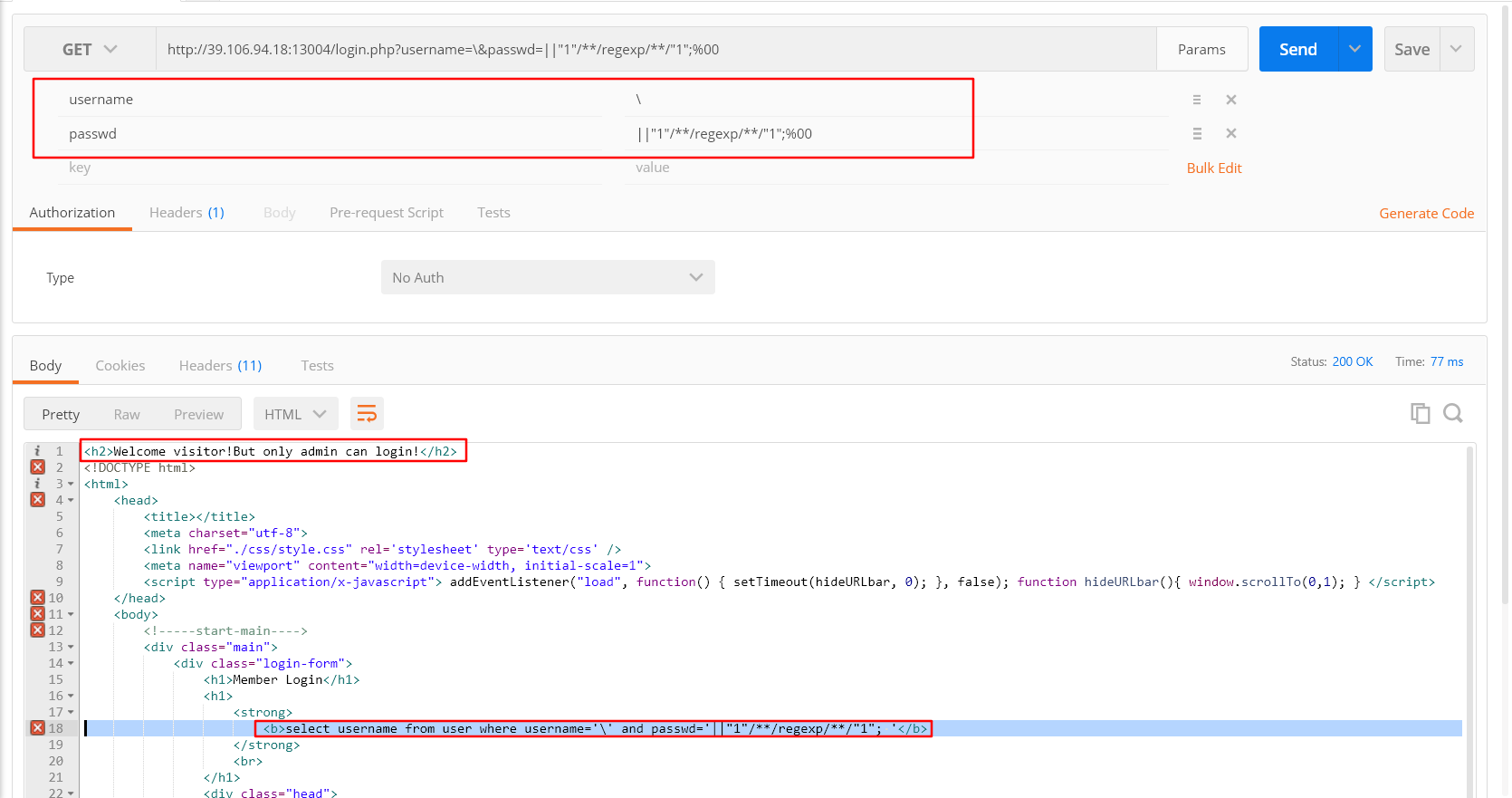
Task: Click the info marker on line 3
Action: click(37, 484)
